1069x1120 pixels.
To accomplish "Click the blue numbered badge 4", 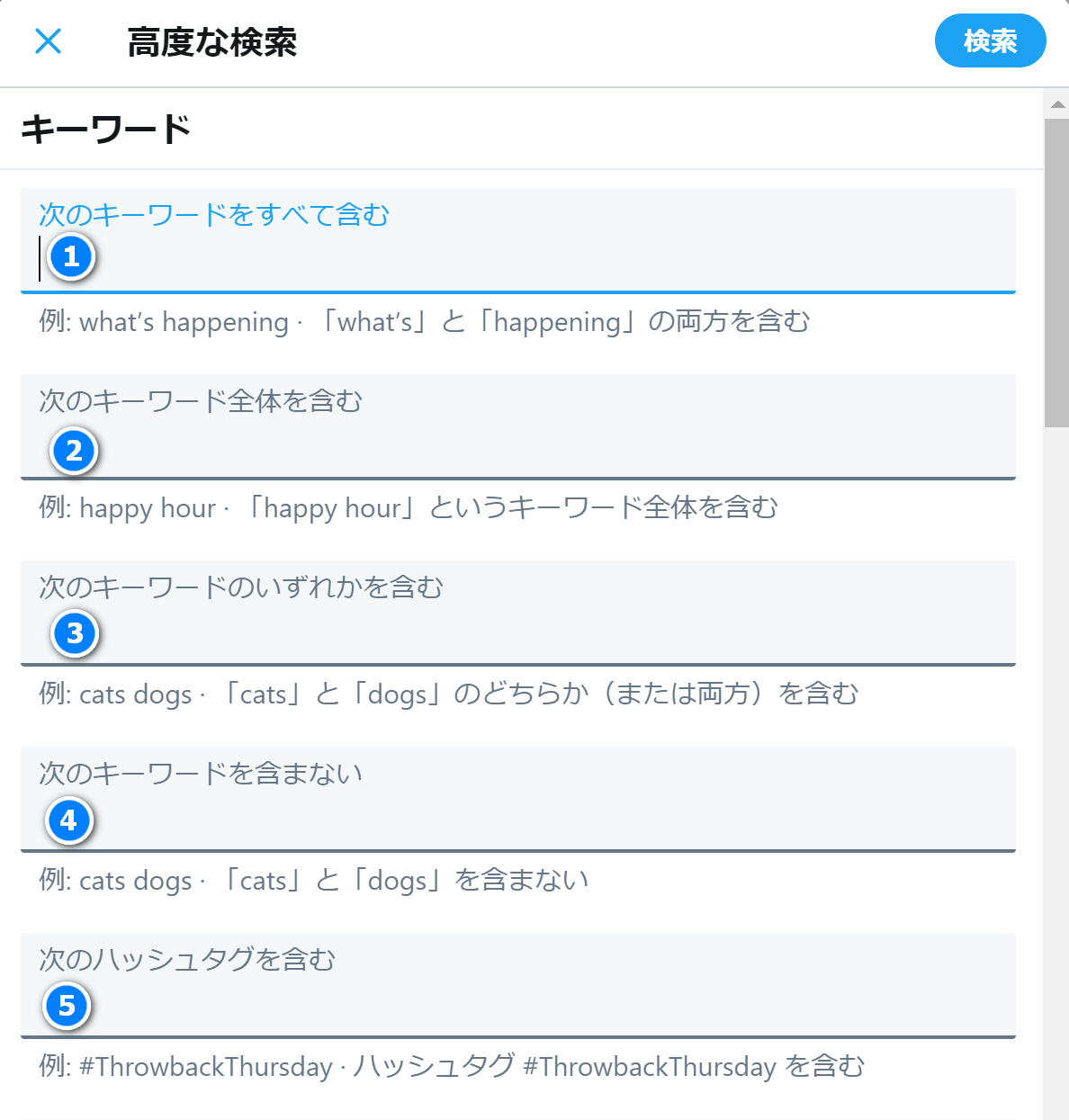I will 68,820.
